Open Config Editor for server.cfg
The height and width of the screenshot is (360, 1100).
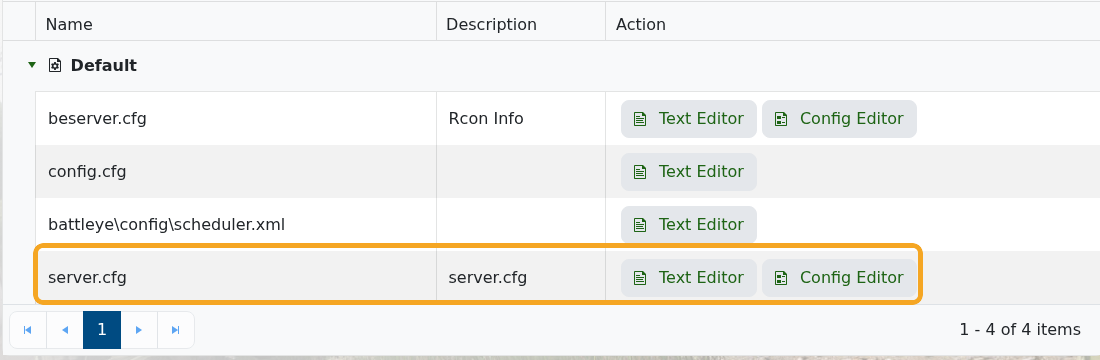point(839,278)
